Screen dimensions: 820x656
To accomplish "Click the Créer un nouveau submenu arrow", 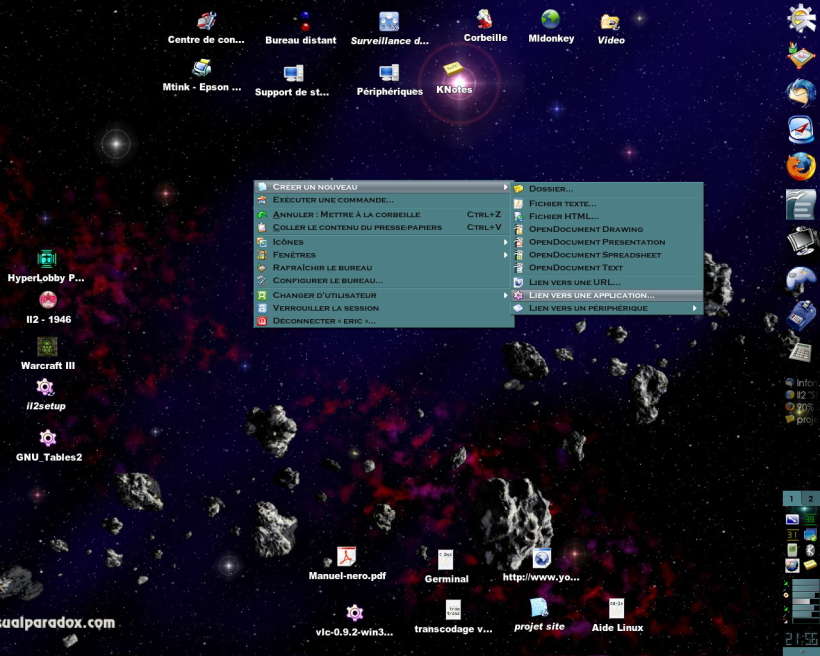I will pos(505,187).
